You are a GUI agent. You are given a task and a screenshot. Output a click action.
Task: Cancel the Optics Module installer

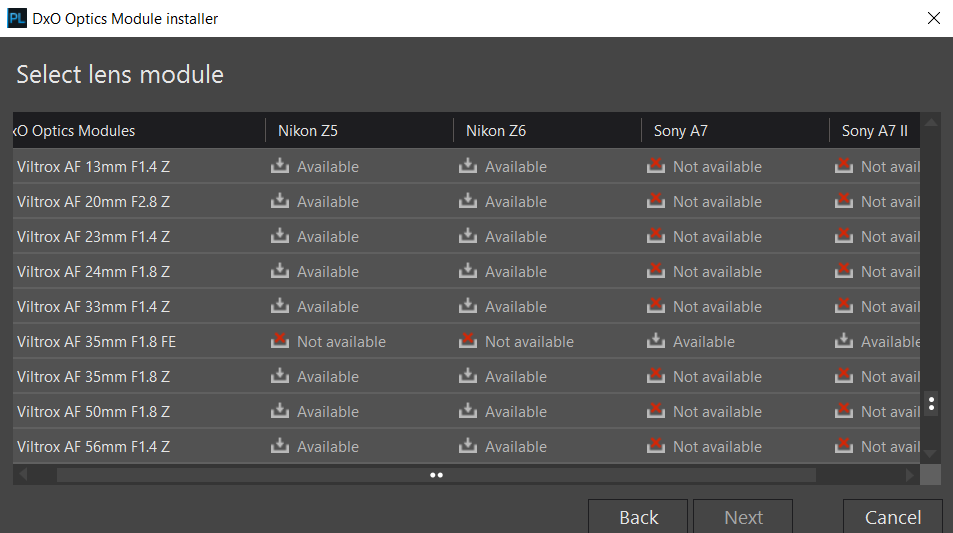click(893, 517)
